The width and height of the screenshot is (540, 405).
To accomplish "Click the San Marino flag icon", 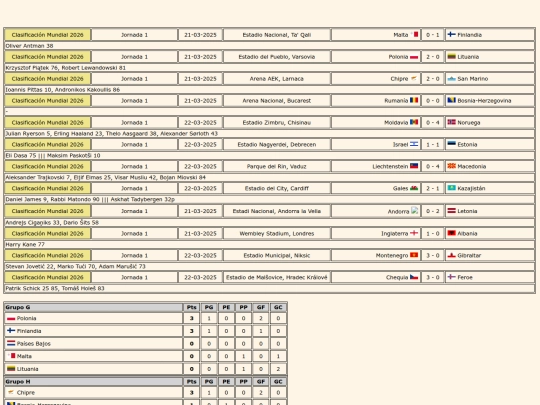I will [451, 79].
